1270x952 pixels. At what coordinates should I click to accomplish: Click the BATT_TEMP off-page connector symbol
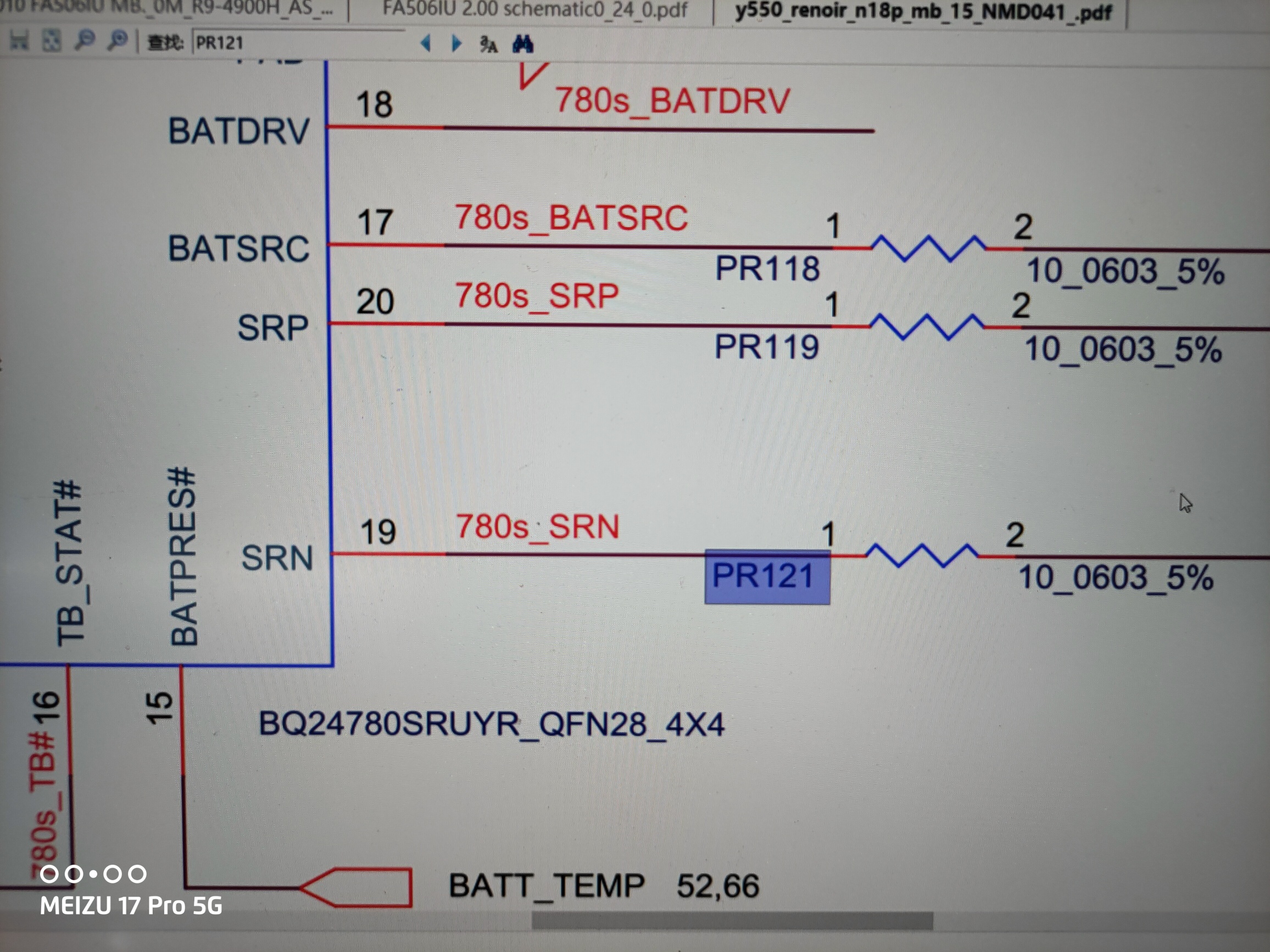(357, 887)
